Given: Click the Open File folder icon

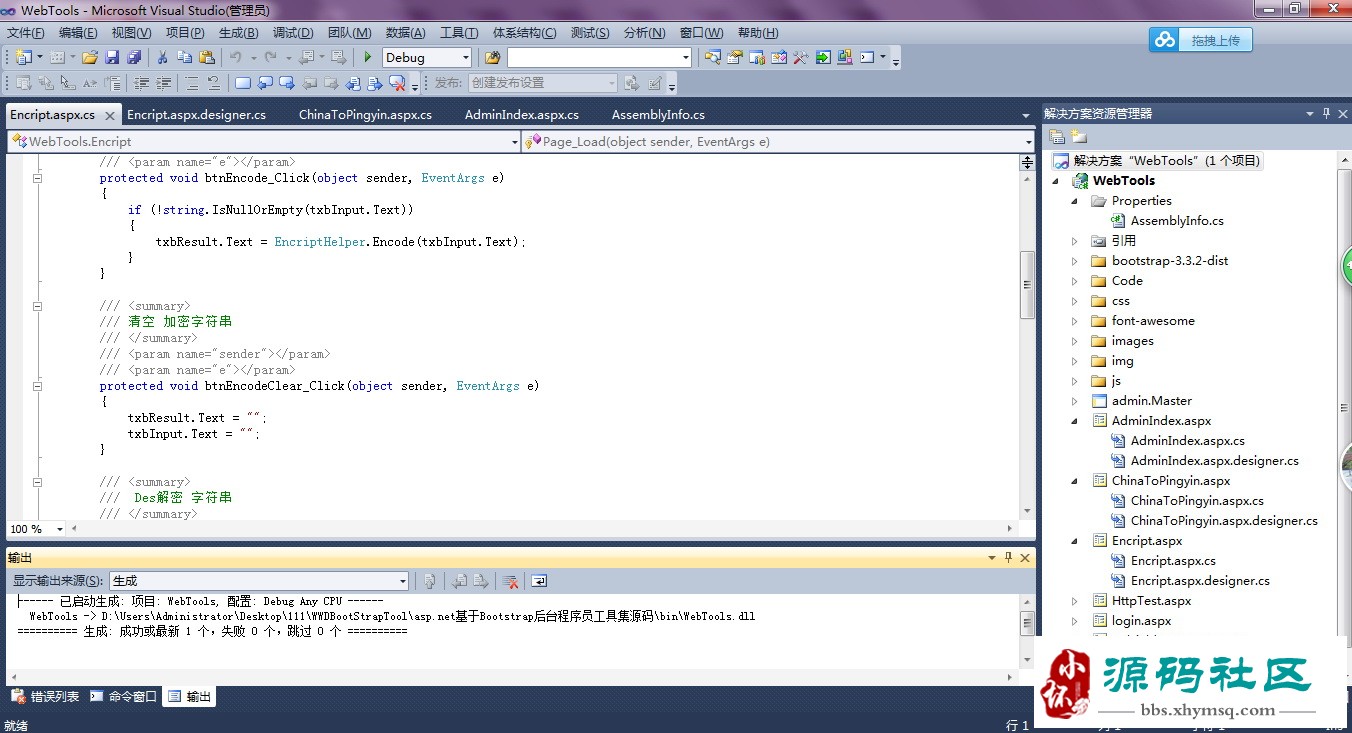Looking at the screenshot, I should coord(90,57).
